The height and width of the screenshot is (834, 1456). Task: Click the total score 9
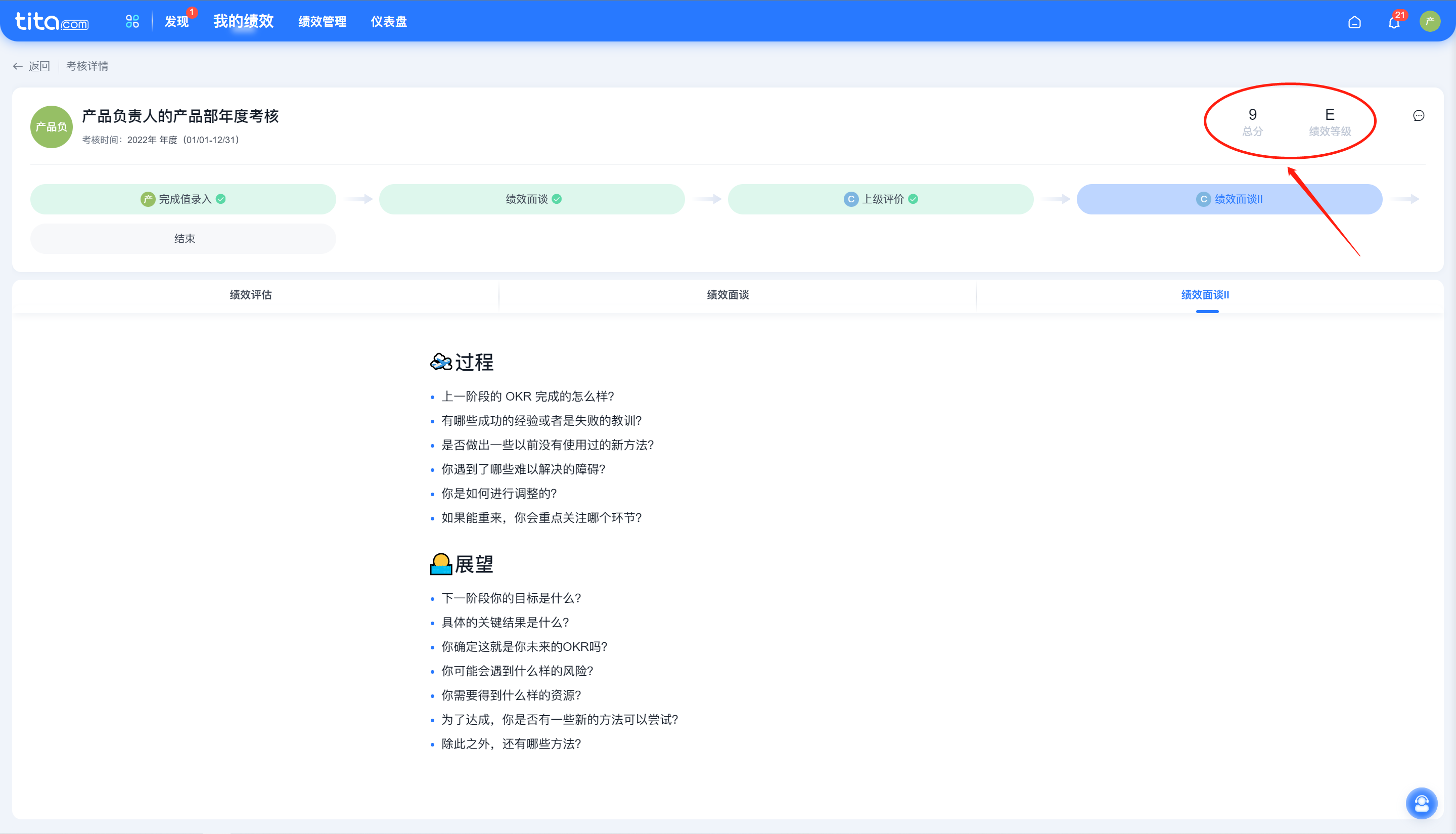(x=1252, y=115)
